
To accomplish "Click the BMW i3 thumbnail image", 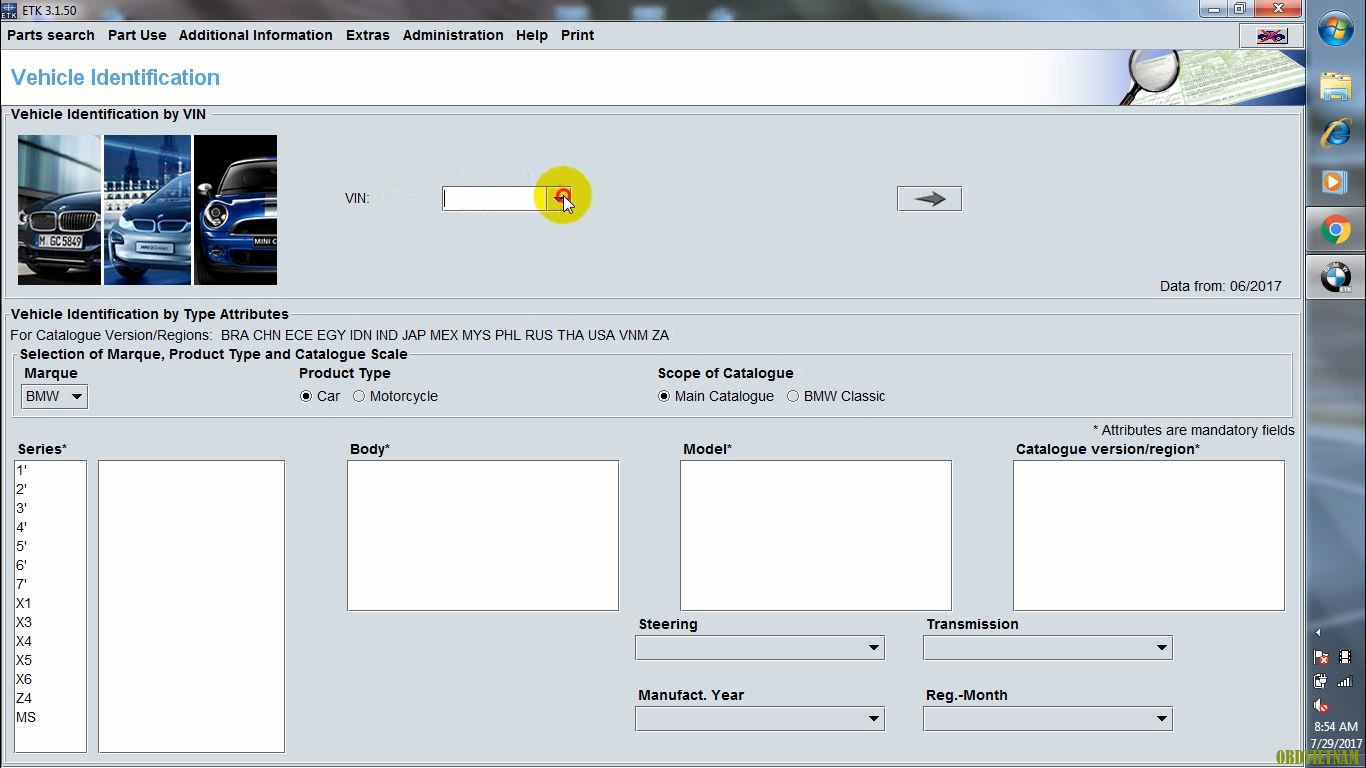I will (147, 210).
